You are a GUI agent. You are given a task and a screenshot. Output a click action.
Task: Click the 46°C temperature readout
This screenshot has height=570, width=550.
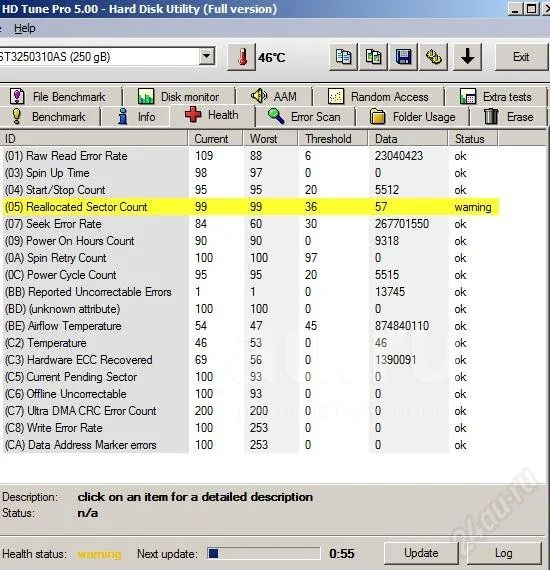272,57
